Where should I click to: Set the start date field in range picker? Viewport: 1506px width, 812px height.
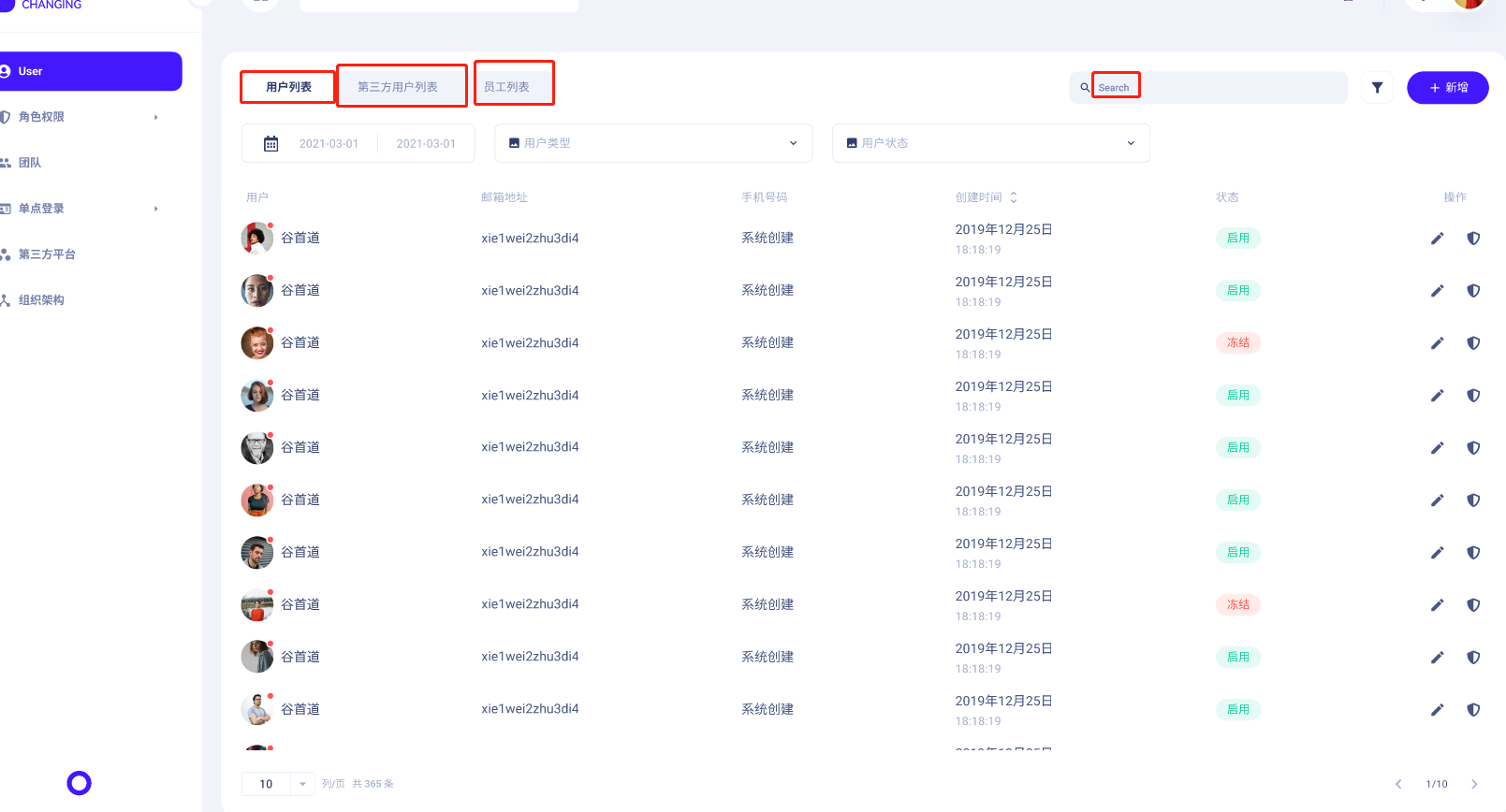pyautogui.click(x=329, y=144)
